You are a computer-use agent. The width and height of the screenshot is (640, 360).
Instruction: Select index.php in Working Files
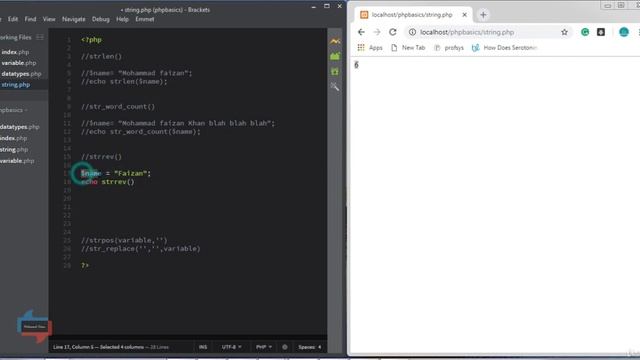[15, 52]
